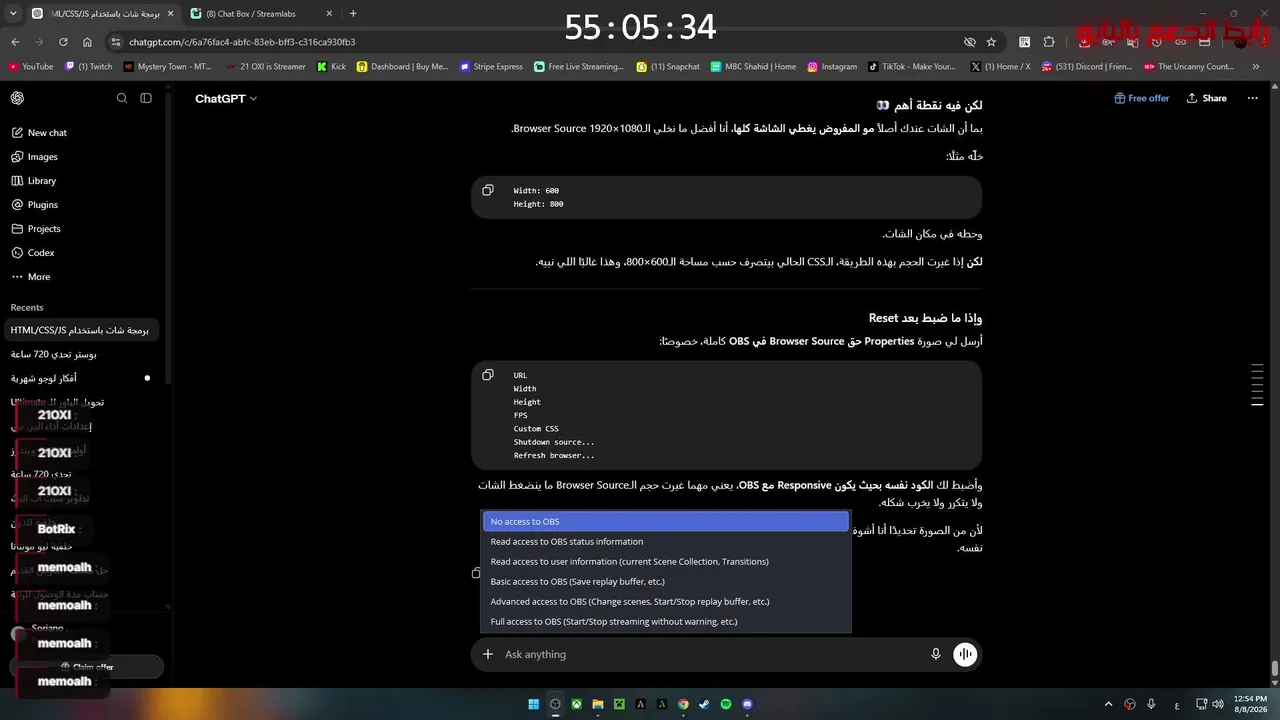Show hidden system tray icons chevron
Screen dimensions: 1280x720
coord(1108,704)
